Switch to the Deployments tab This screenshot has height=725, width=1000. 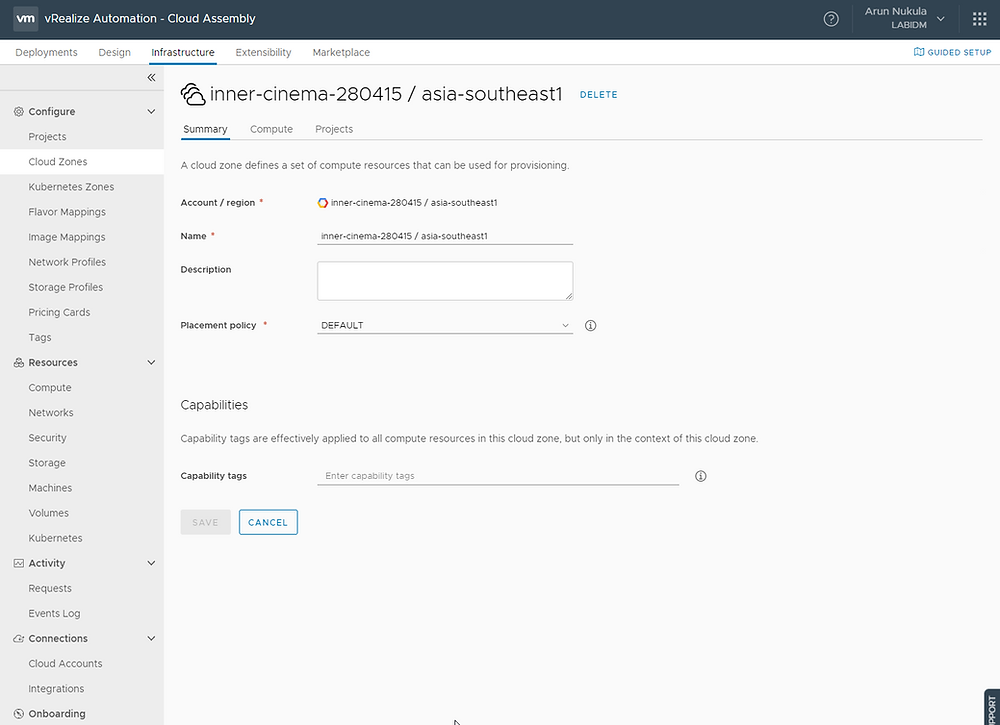[47, 52]
